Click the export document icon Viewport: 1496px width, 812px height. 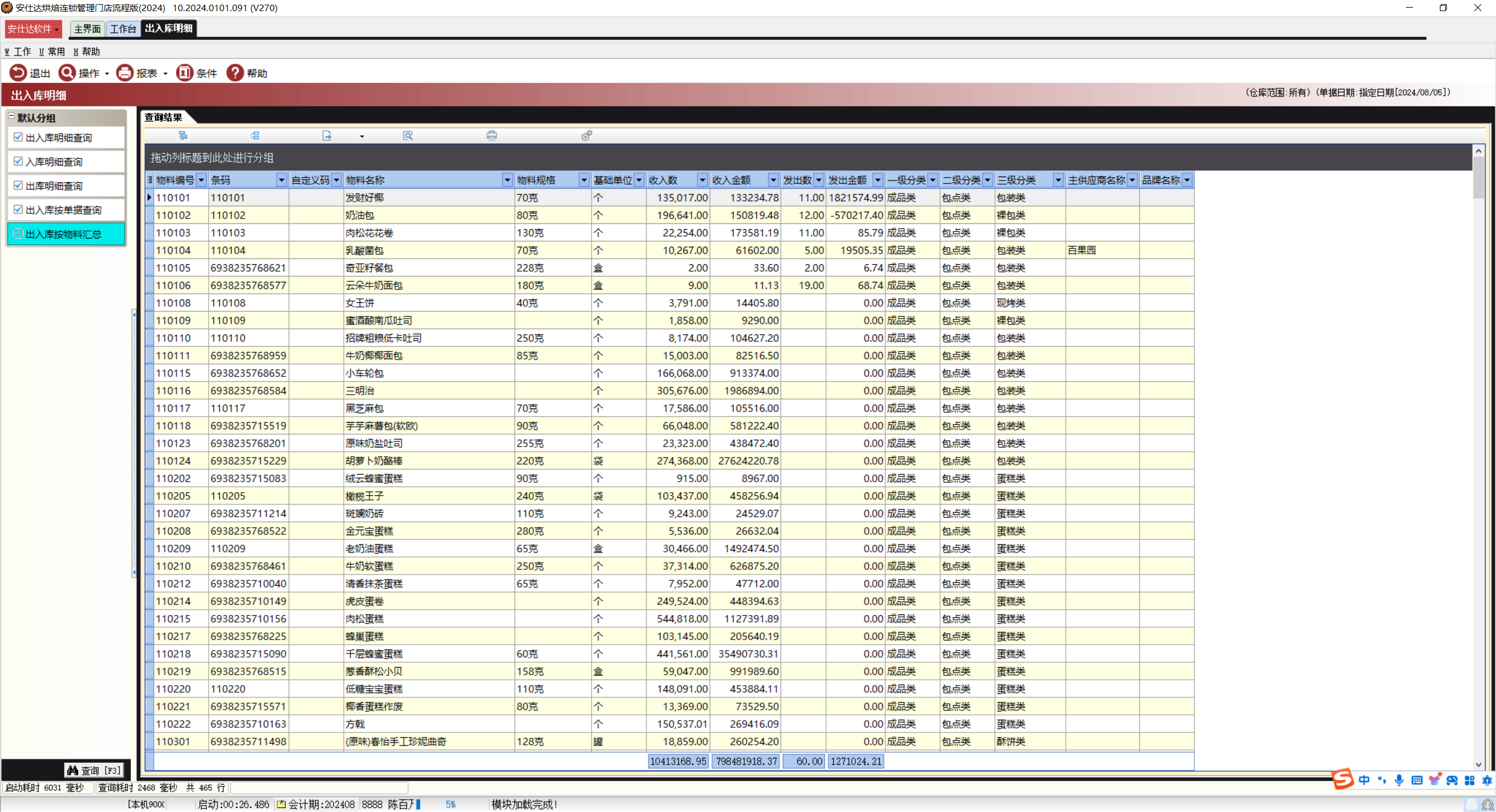[327, 136]
